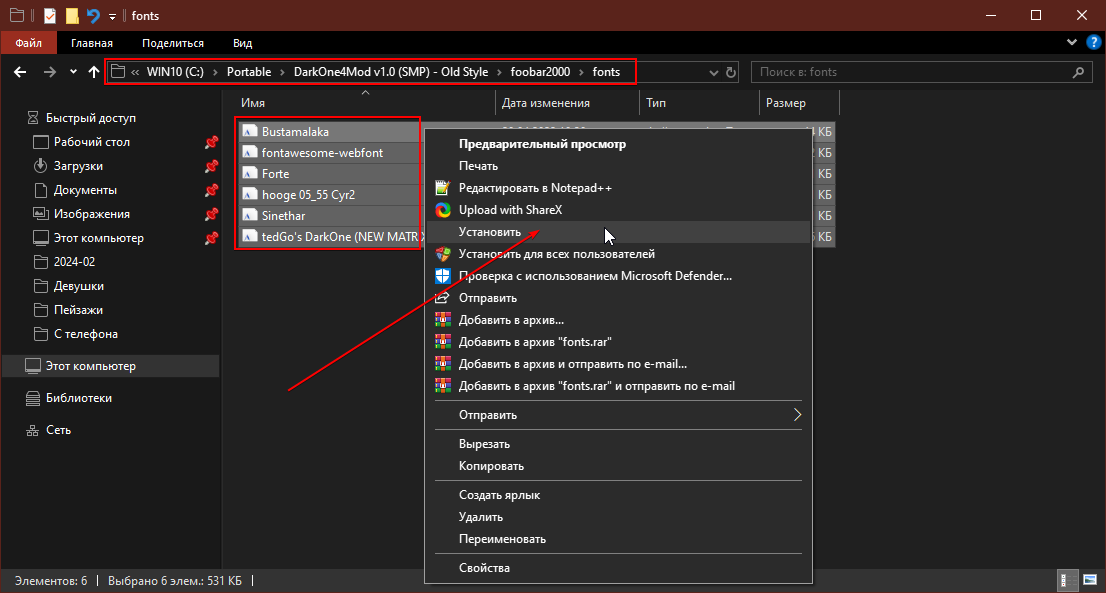Sort by the Размер column header
The image size is (1106, 593).
(x=800, y=103)
